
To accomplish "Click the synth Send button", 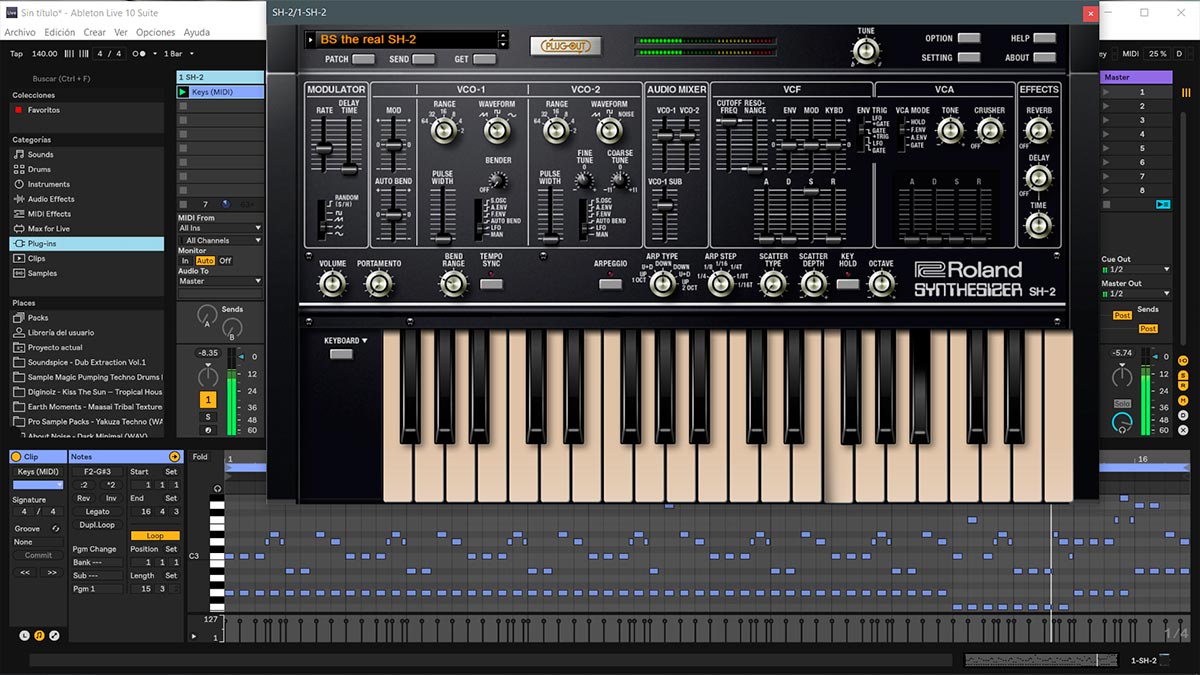I will click(x=425, y=60).
